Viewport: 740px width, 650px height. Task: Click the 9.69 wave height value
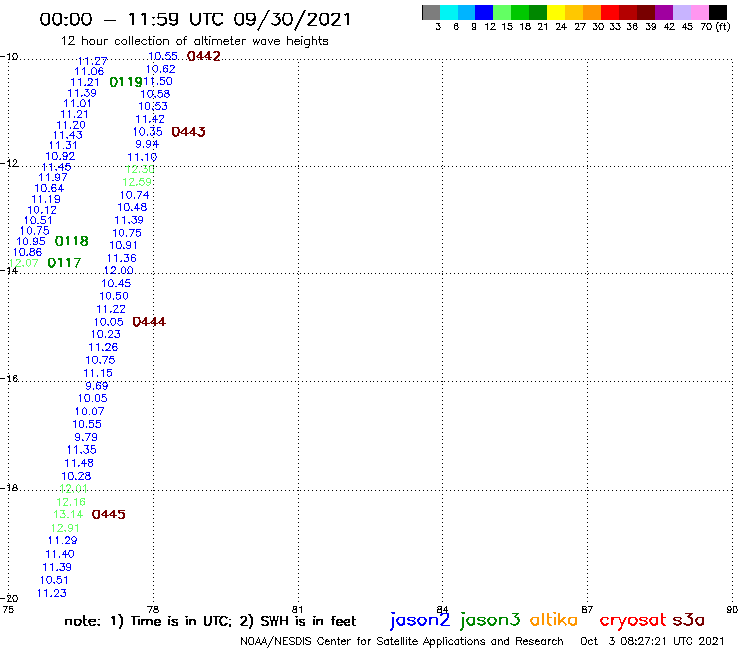click(x=97, y=386)
